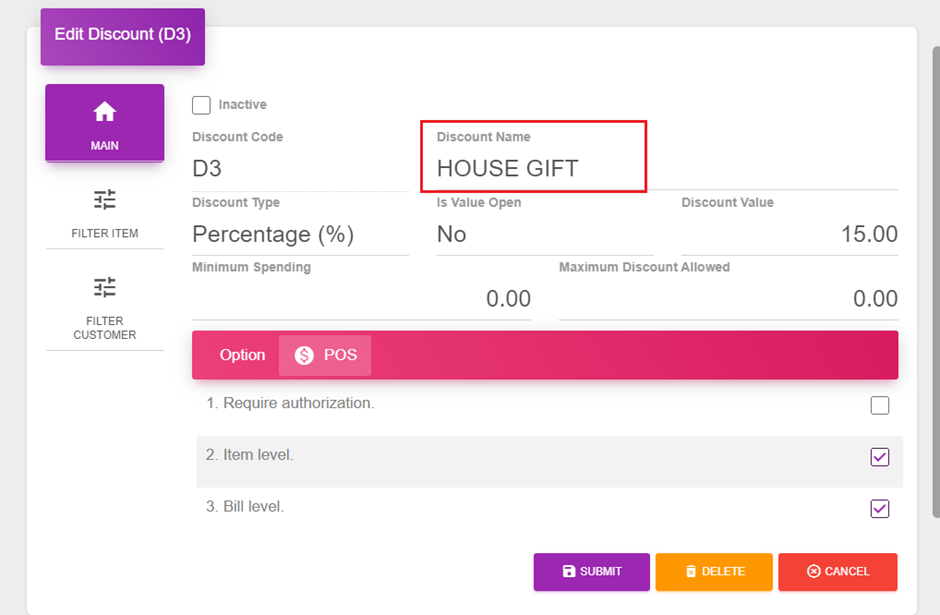Click the Filter Customer sliders icon

[x=104, y=288]
